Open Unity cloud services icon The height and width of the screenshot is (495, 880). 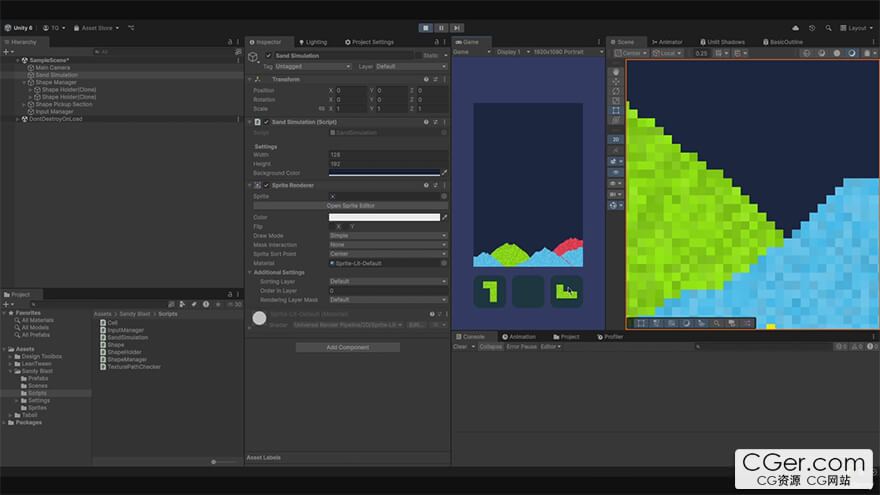(795, 28)
